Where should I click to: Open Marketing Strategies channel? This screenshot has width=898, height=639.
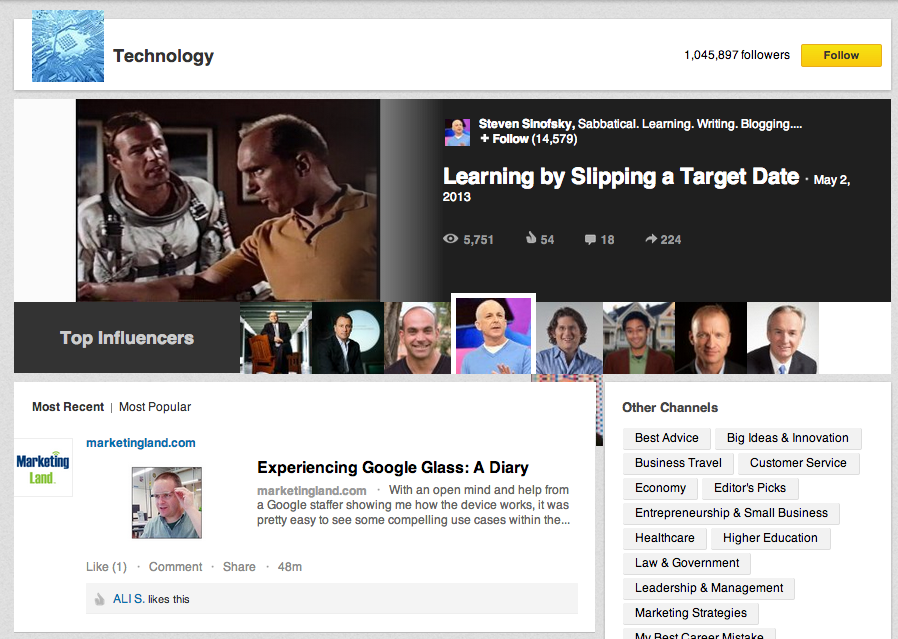tap(691, 613)
